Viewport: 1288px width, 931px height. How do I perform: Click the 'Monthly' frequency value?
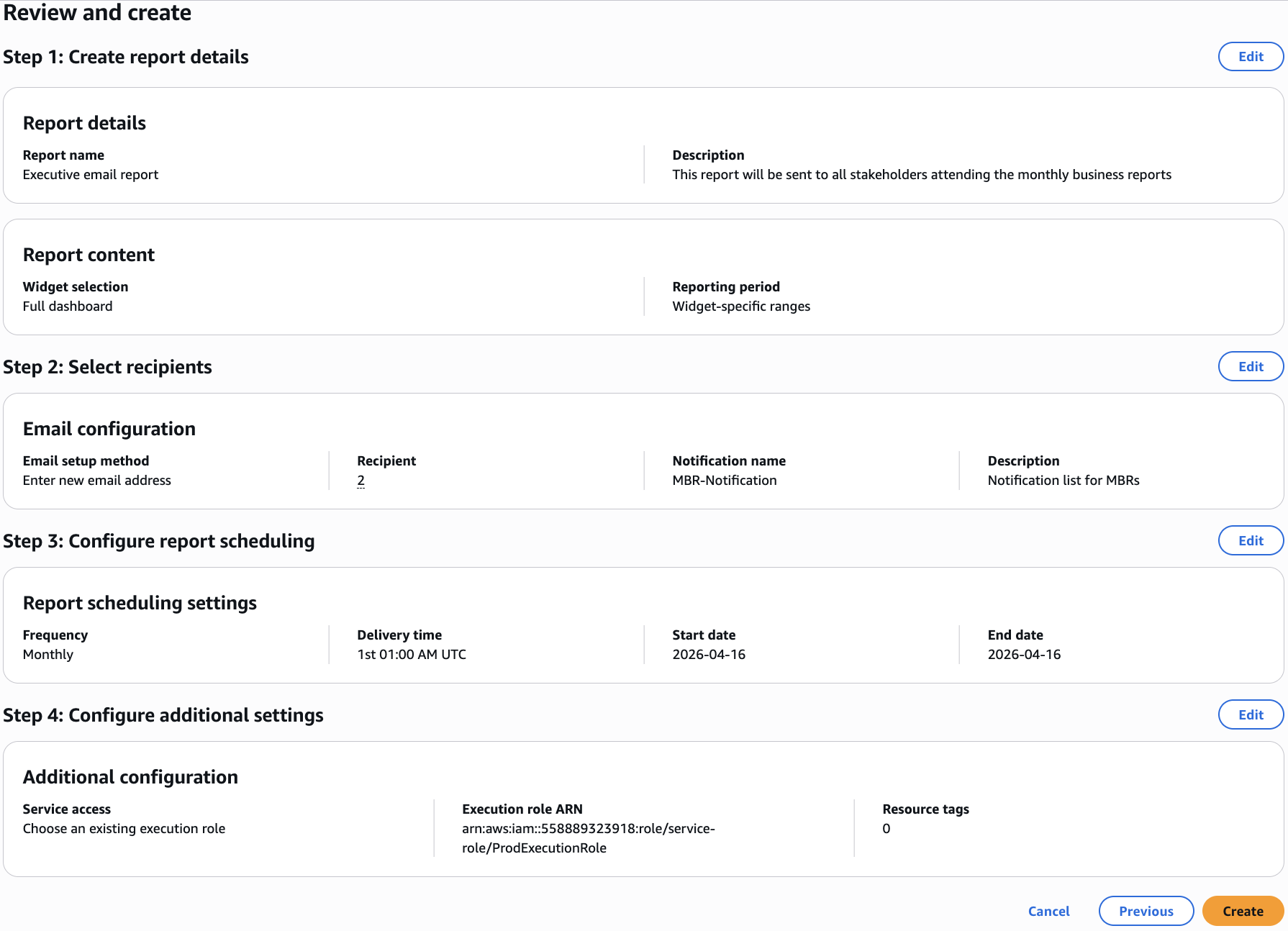[48, 655]
